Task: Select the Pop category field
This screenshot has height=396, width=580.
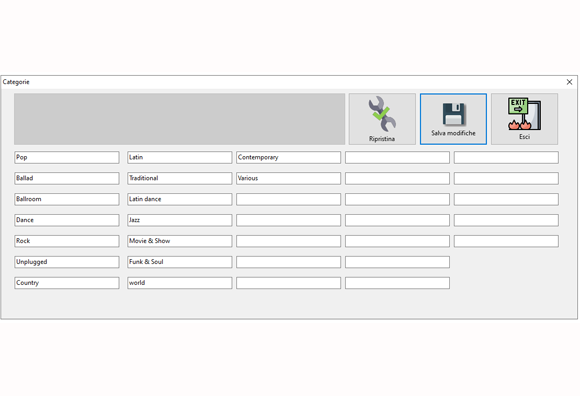Action: tap(67, 158)
